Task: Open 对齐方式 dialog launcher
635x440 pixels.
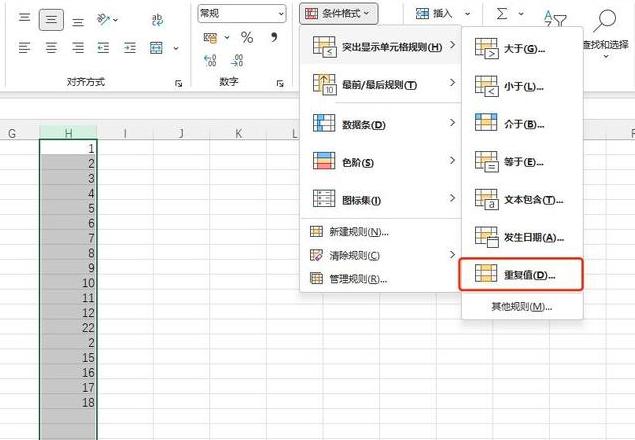Action: (178, 83)
